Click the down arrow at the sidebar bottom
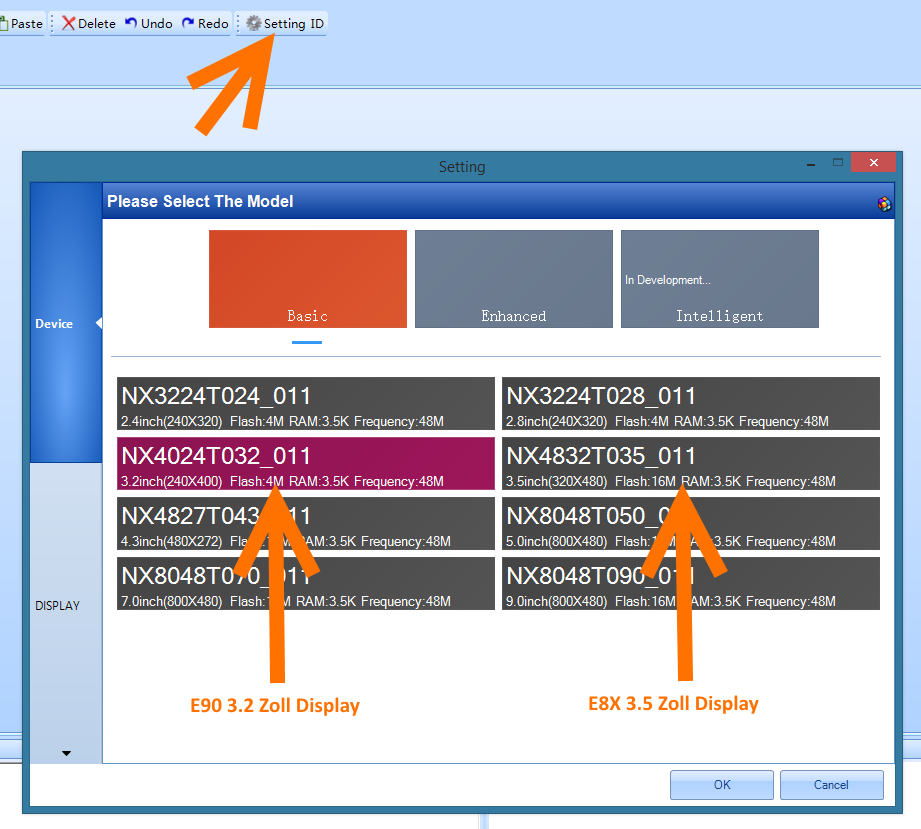 coord(66,753)
